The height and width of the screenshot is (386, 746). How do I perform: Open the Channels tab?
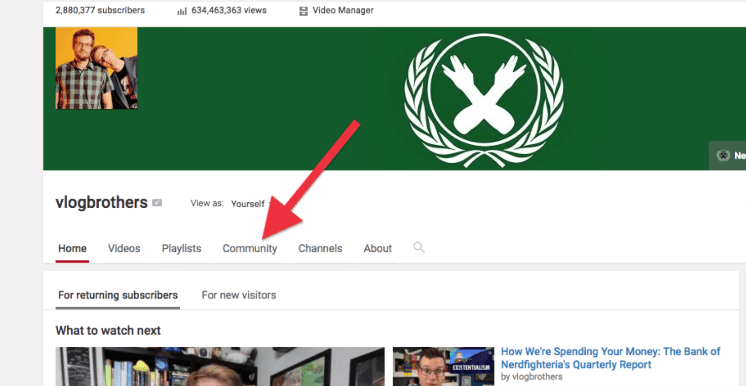point(320,248)
